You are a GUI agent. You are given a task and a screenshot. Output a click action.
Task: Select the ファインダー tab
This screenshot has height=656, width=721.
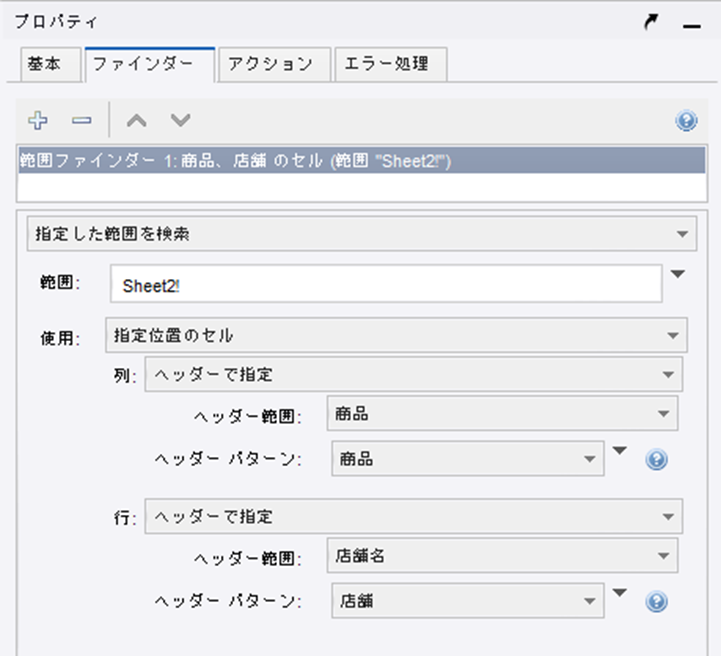tap(150, 64)
